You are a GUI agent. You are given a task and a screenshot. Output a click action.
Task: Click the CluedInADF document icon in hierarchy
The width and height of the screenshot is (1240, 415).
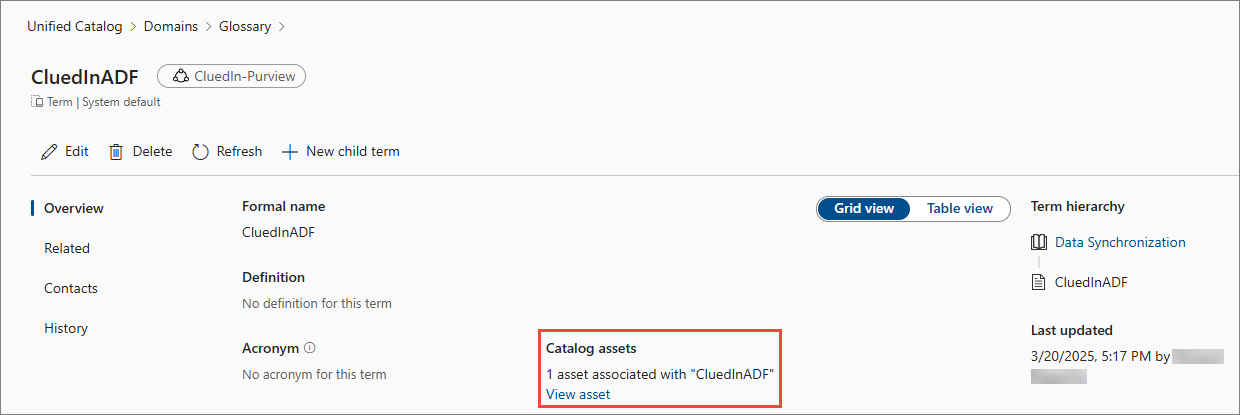click(x=1038, y=282)
